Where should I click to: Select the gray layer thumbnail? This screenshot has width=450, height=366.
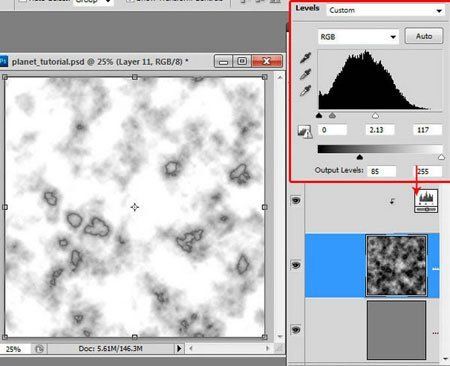pos(396,330)
